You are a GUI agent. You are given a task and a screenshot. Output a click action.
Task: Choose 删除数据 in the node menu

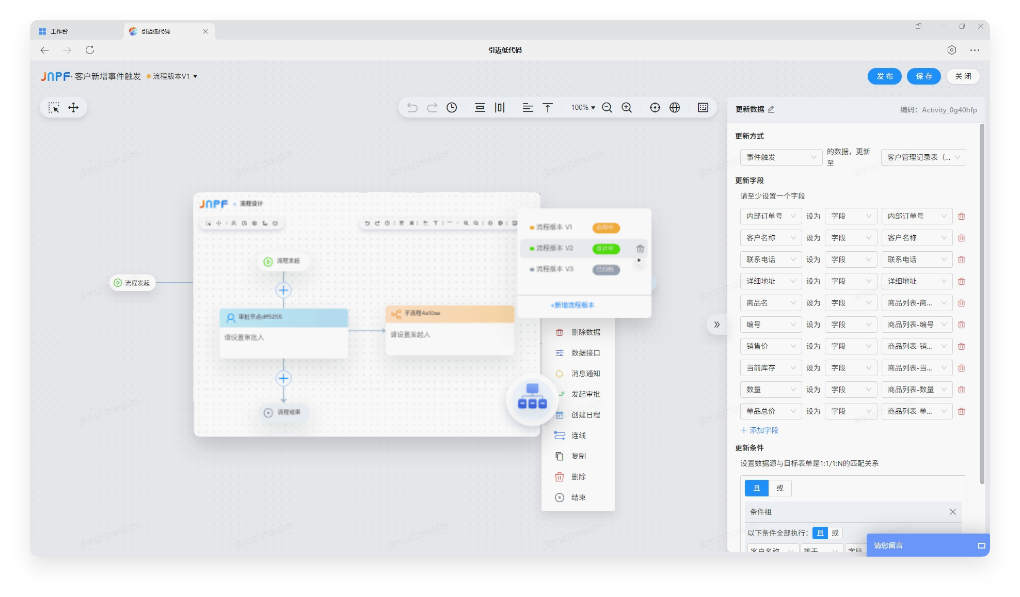[x=578, y=332]
